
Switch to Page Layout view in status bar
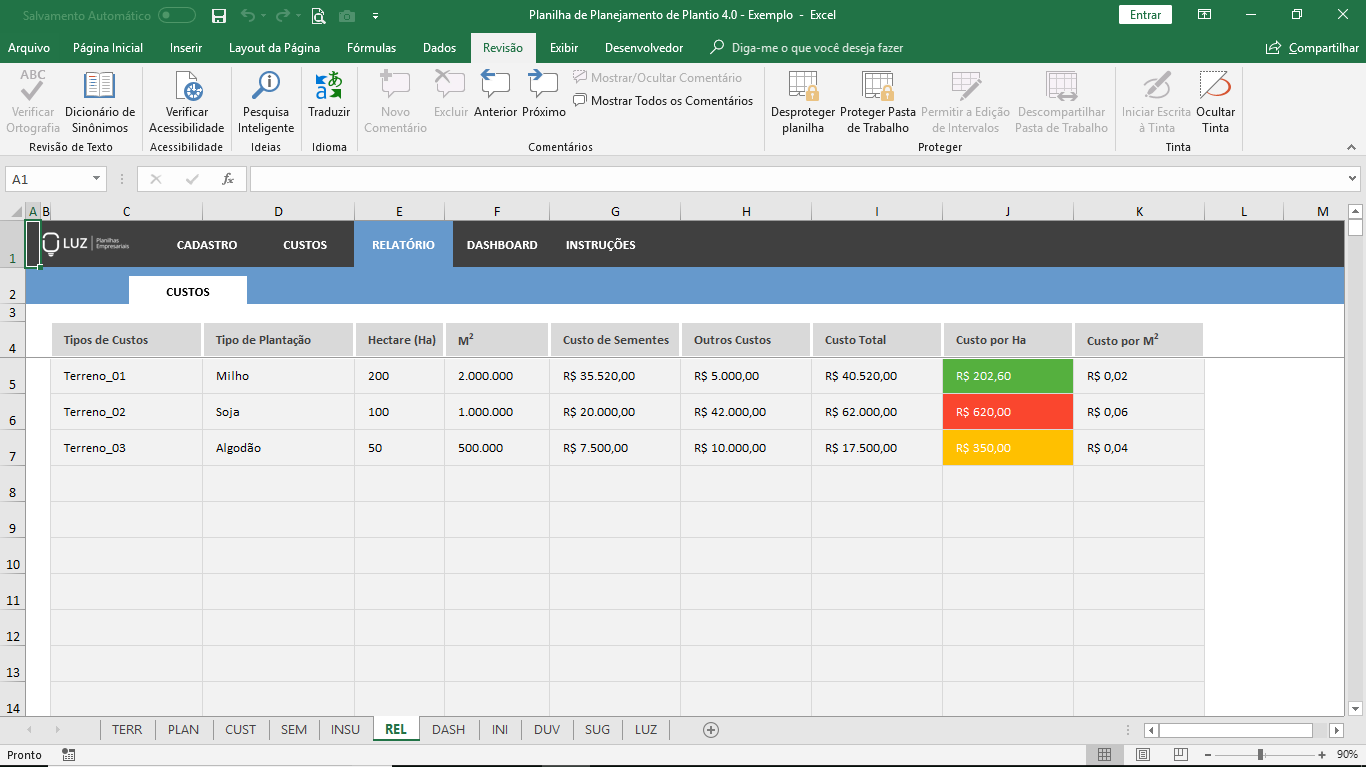[x=1143, y=754]
